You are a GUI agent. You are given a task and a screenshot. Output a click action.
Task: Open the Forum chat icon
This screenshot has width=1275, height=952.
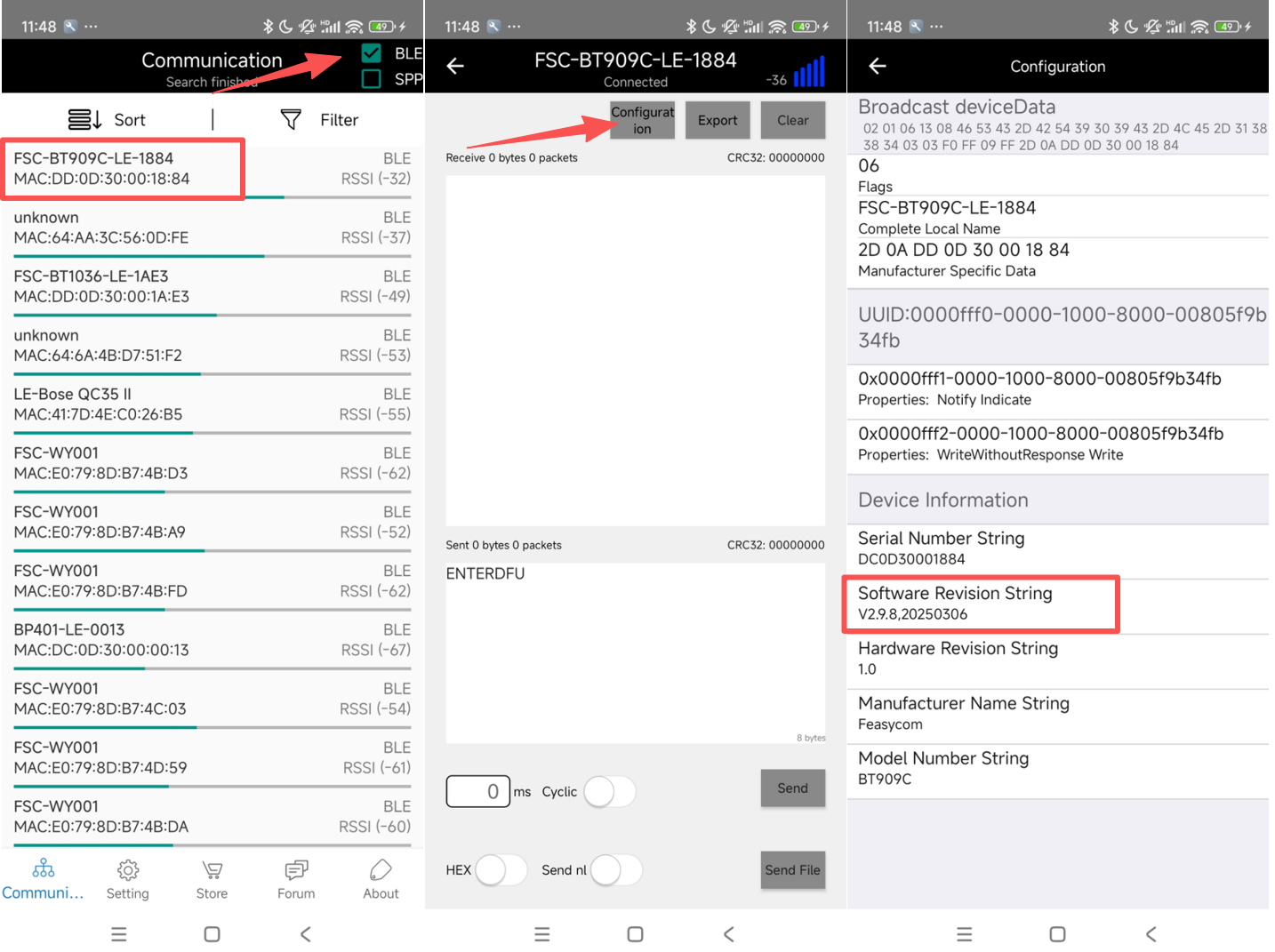click(296, 869)
